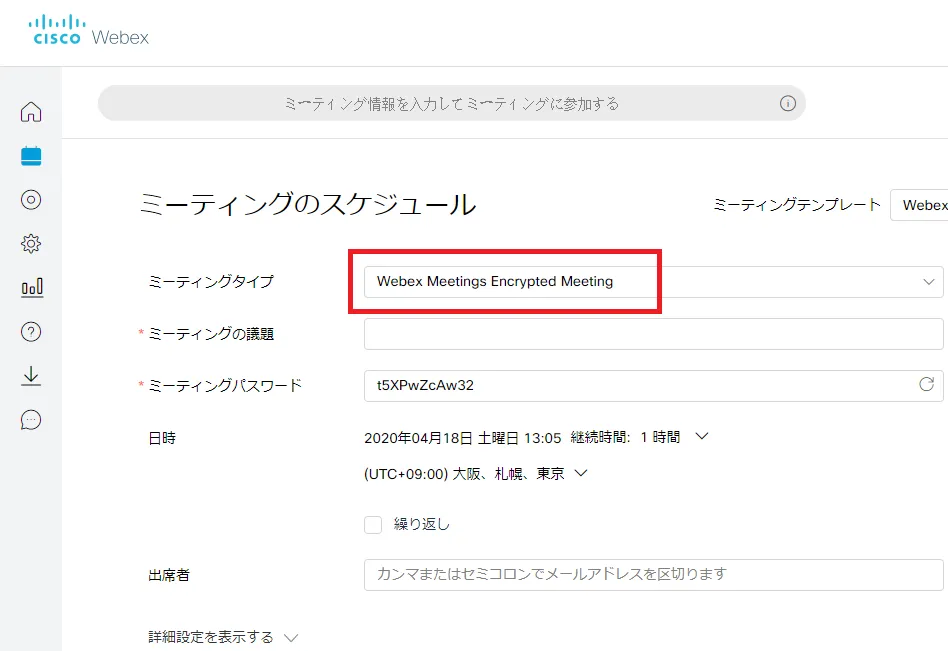Click the info icon in join bar

pyautogui.click(x=787, y=104)
